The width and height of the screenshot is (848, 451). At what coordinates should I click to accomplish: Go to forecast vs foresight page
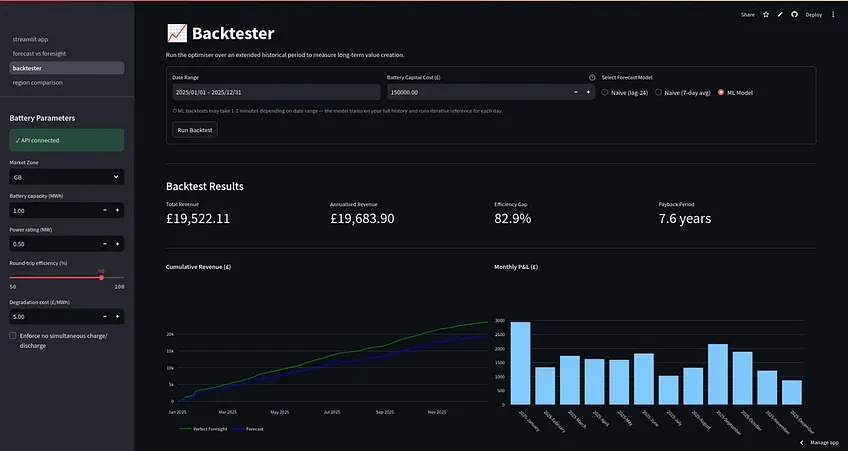39,54
